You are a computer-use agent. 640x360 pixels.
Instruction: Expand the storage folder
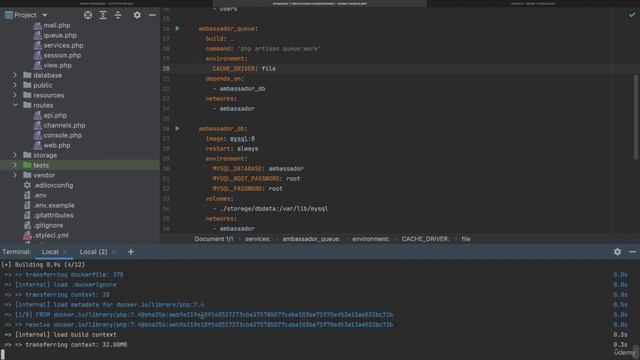click(x=15, y=155)
